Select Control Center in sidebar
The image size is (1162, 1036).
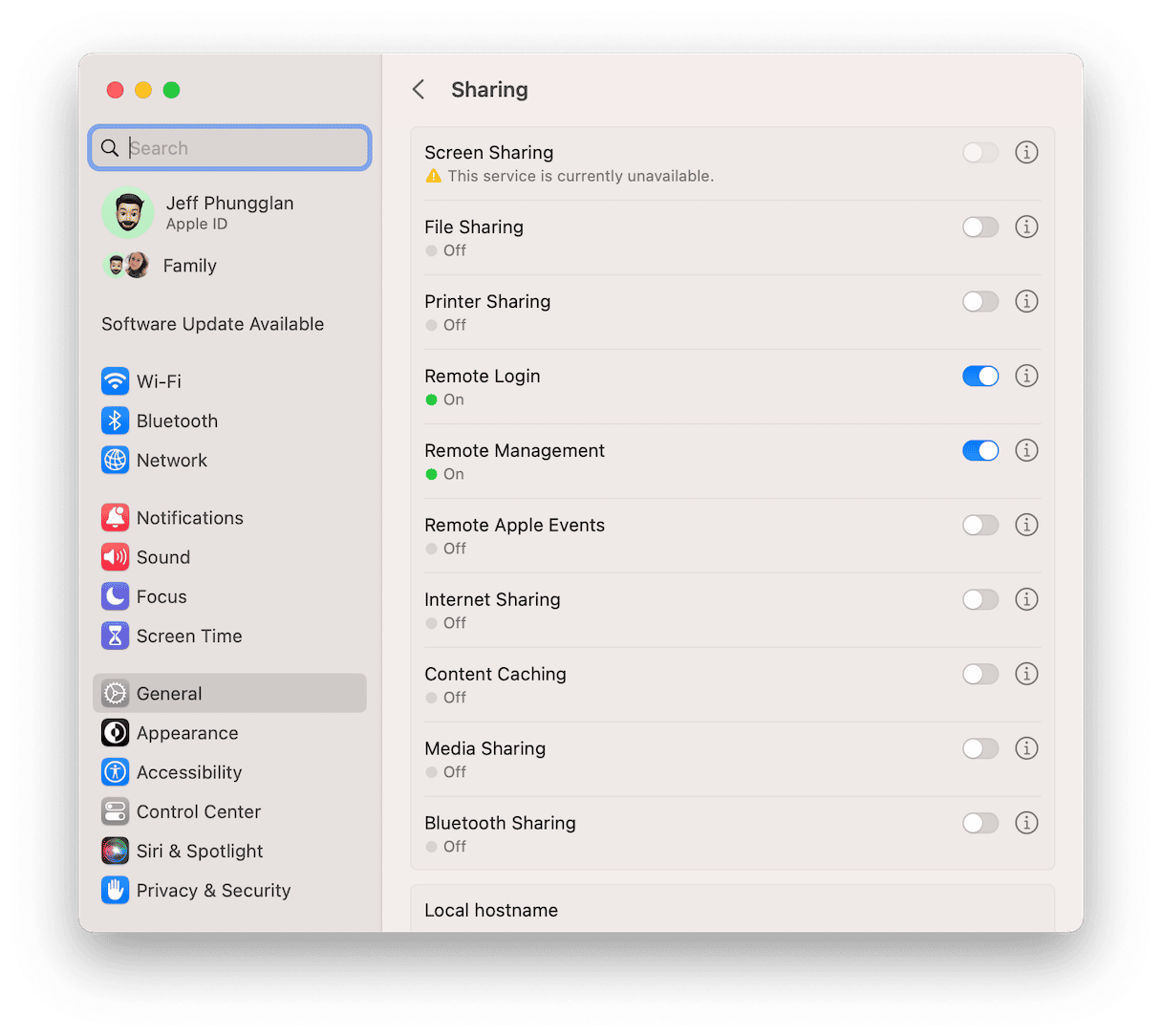click(198, 811)
